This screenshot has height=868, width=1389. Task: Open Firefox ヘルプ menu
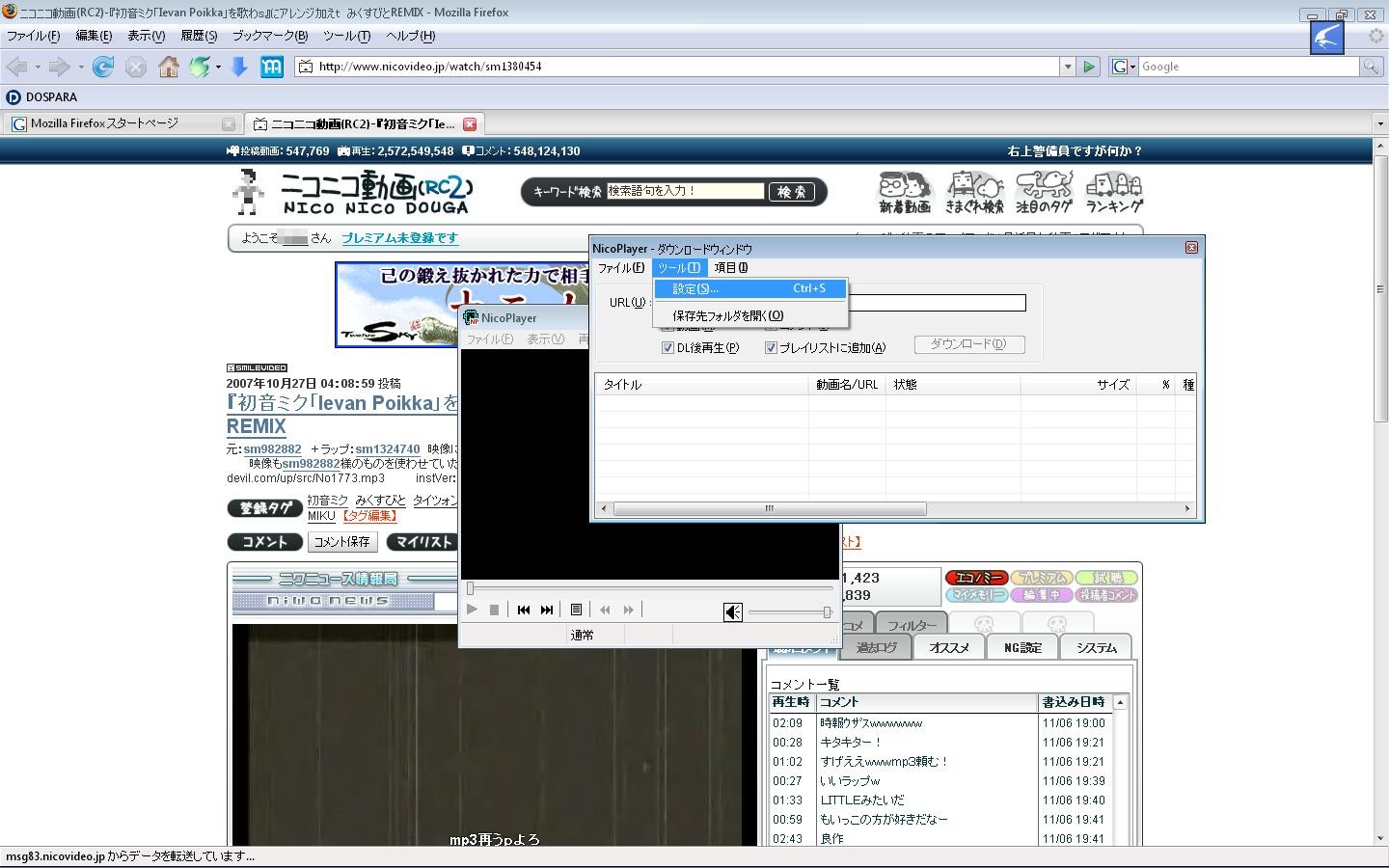tap(411, 36)
